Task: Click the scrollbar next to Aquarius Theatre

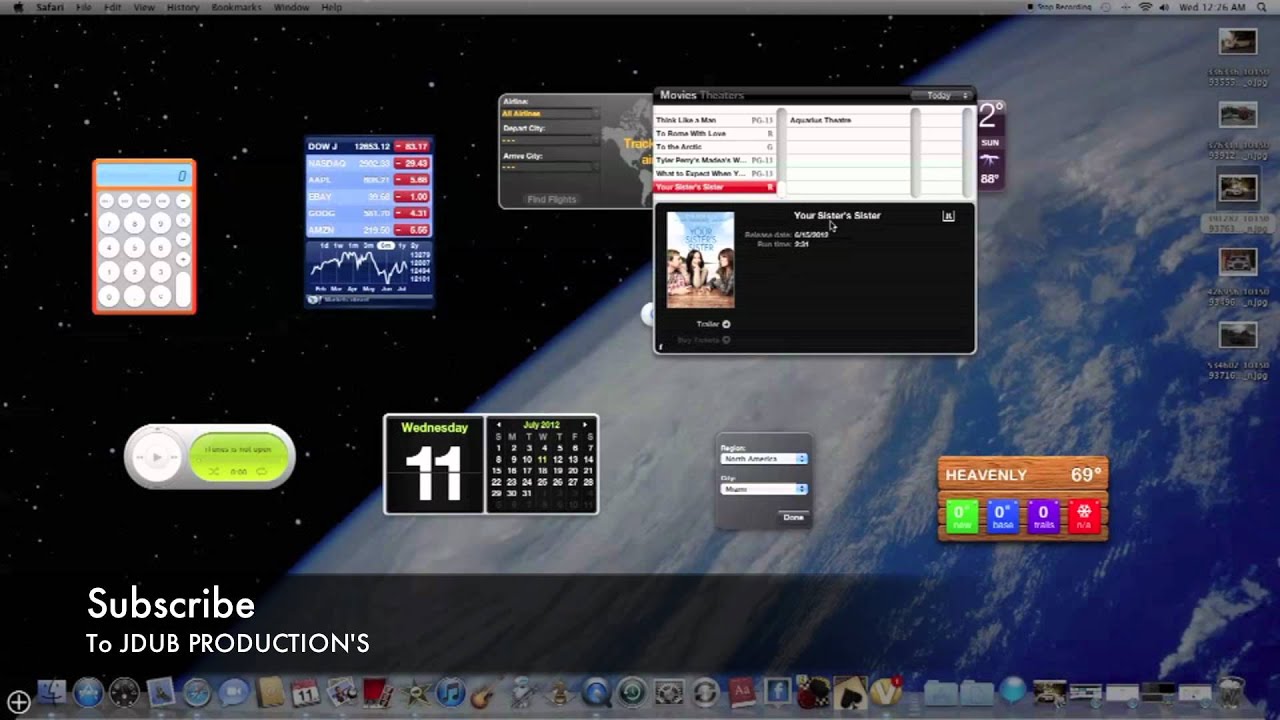Action: tap(914, 152)
